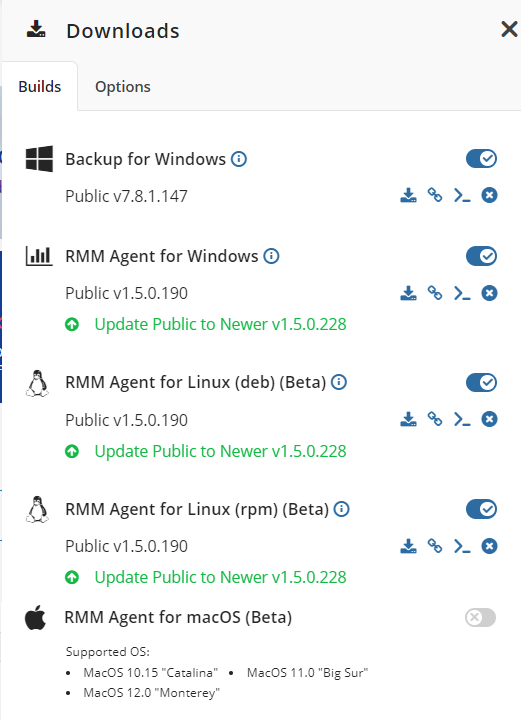
Task: Disable Backup for Windows toggle
Action: click(x=481, y=159)
